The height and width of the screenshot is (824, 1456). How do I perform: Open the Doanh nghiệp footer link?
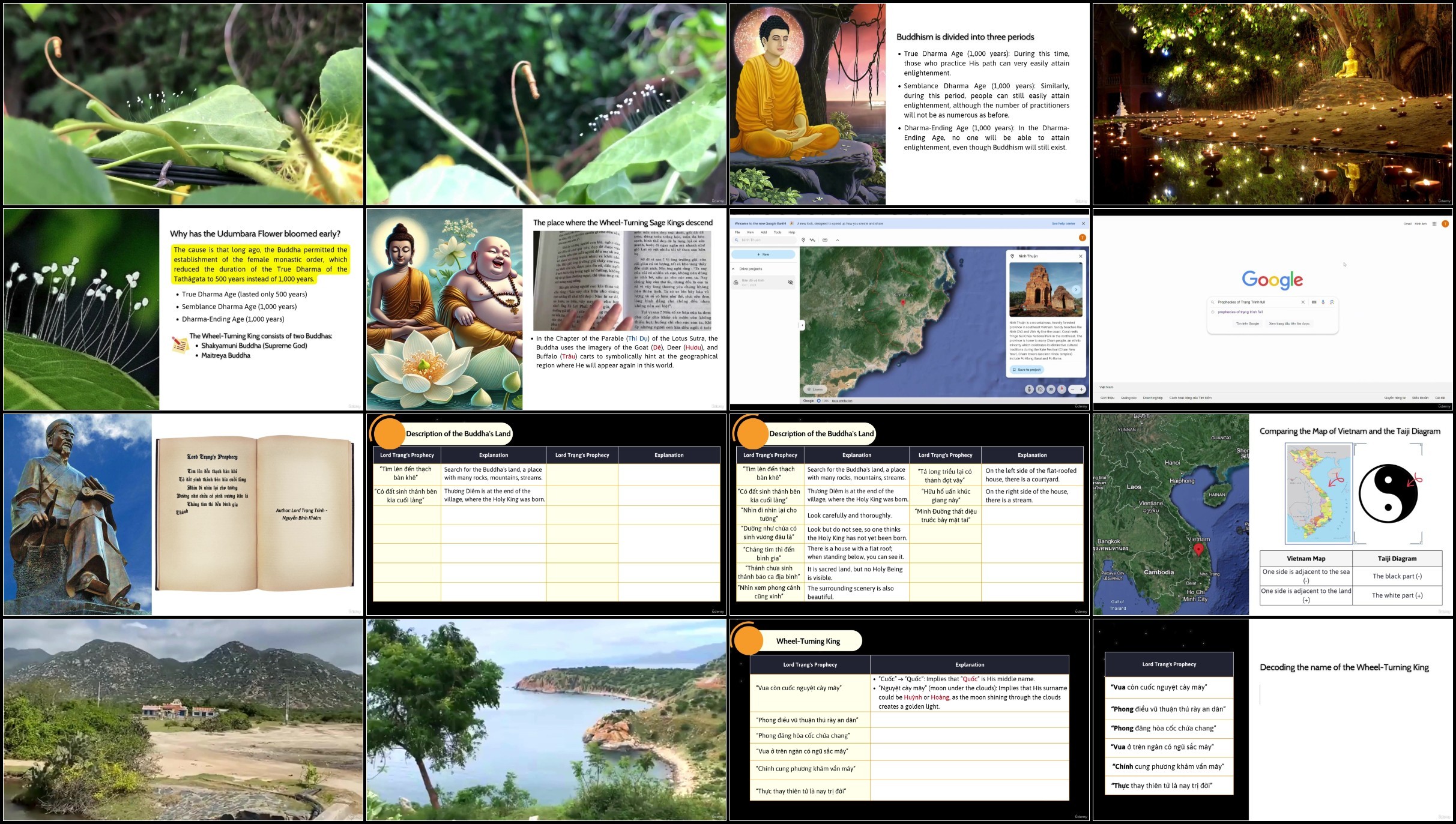pyautogui.click(x=1152, y=398)
